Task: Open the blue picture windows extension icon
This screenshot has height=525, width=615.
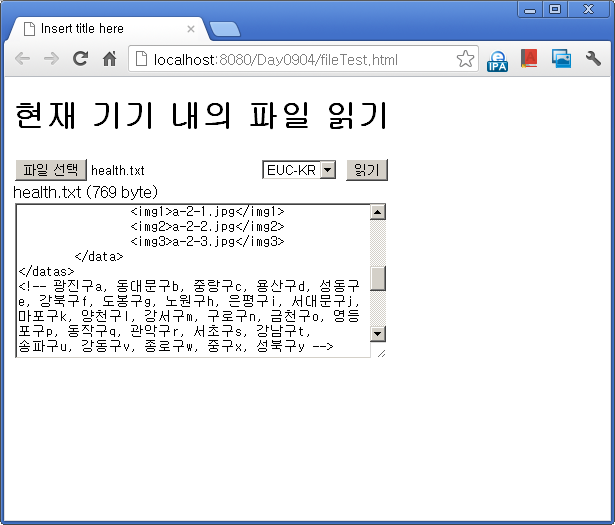Action: click(561, 59)
